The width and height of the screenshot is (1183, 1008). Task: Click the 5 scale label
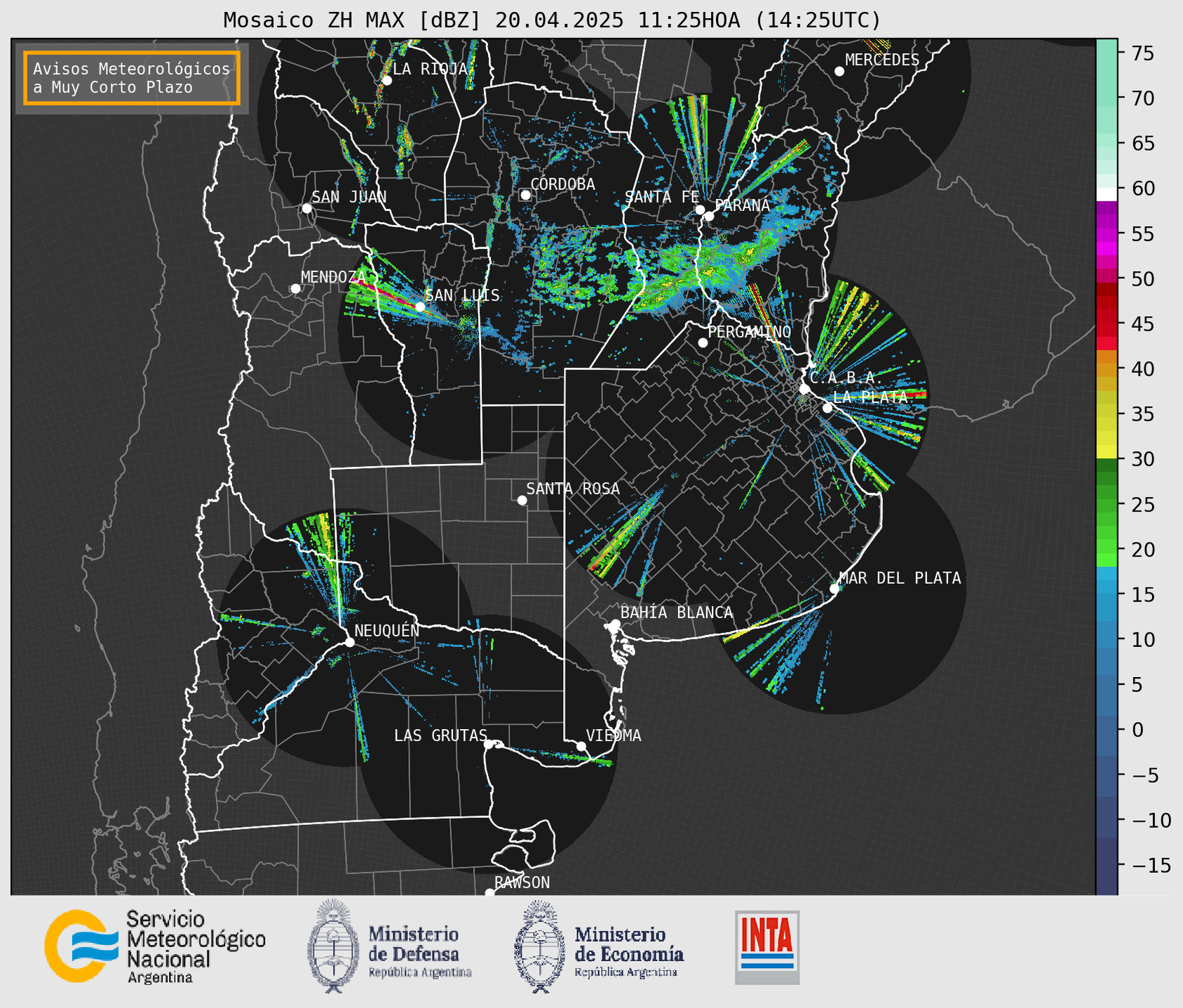1137,685
